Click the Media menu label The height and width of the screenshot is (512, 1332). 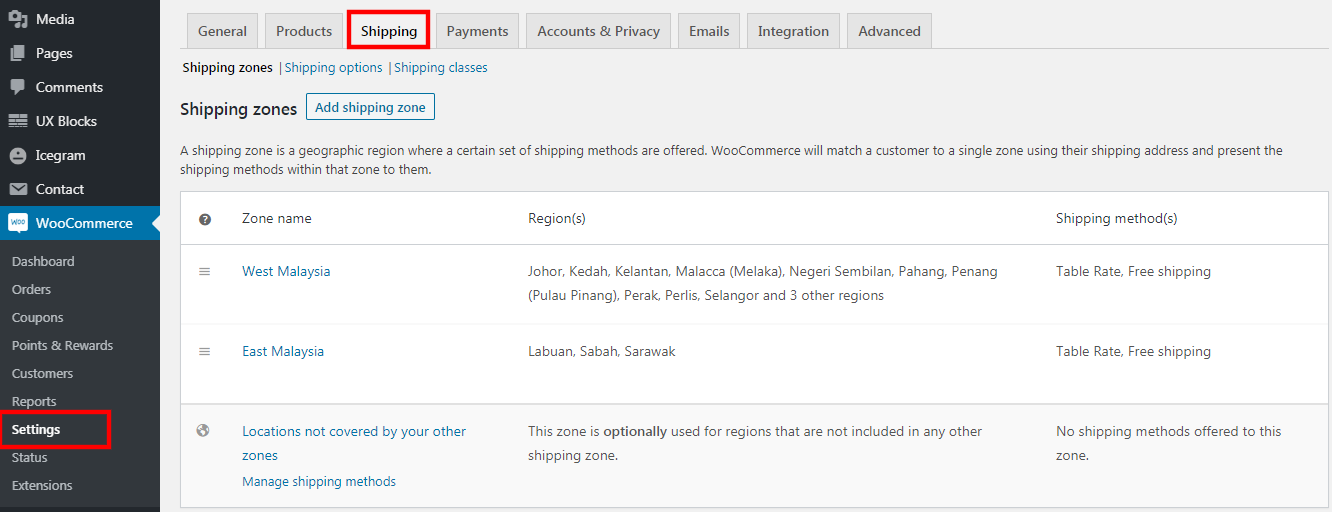click(x=55, y=19)
